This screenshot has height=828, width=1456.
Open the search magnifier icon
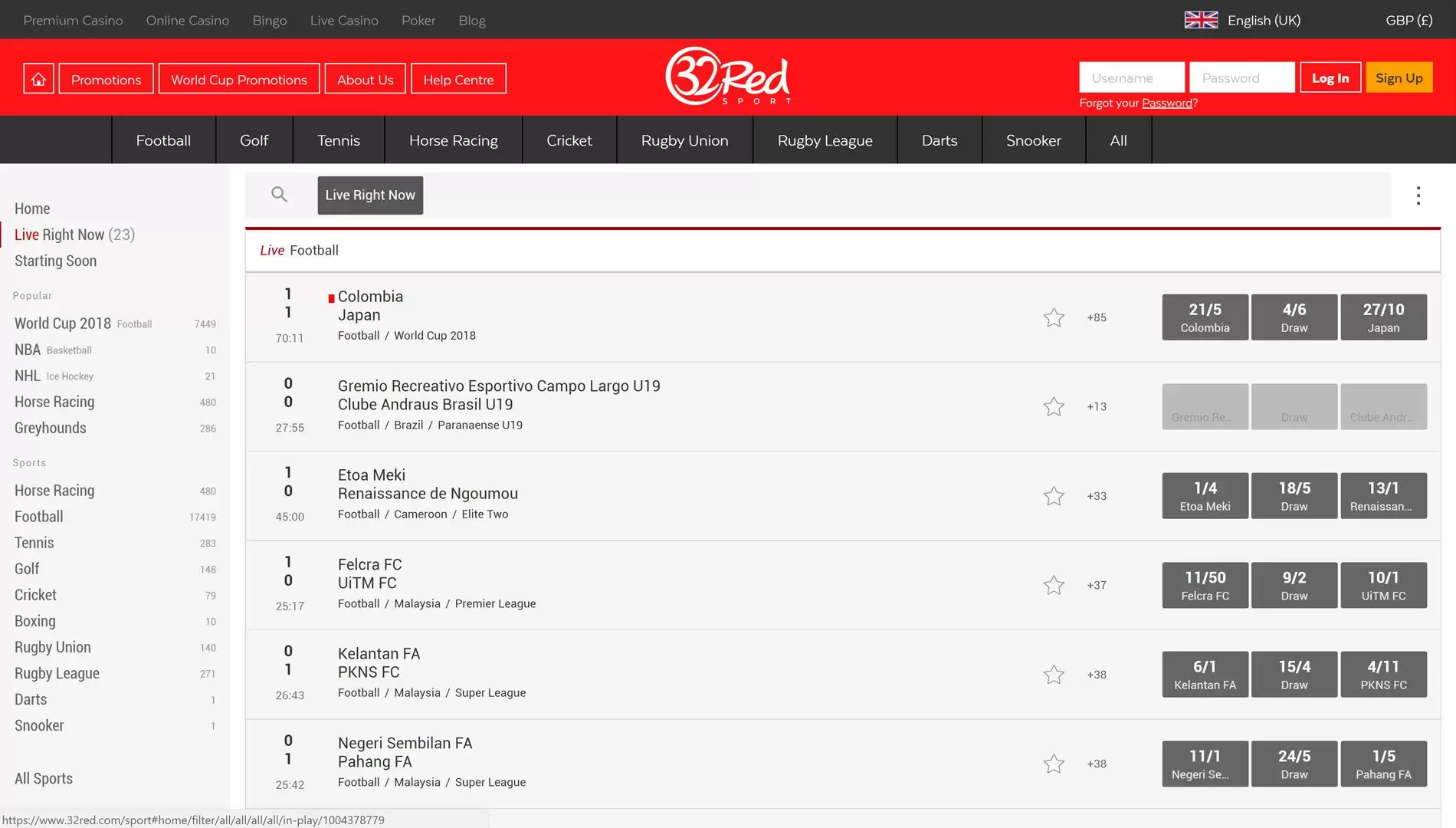[280, 195]
